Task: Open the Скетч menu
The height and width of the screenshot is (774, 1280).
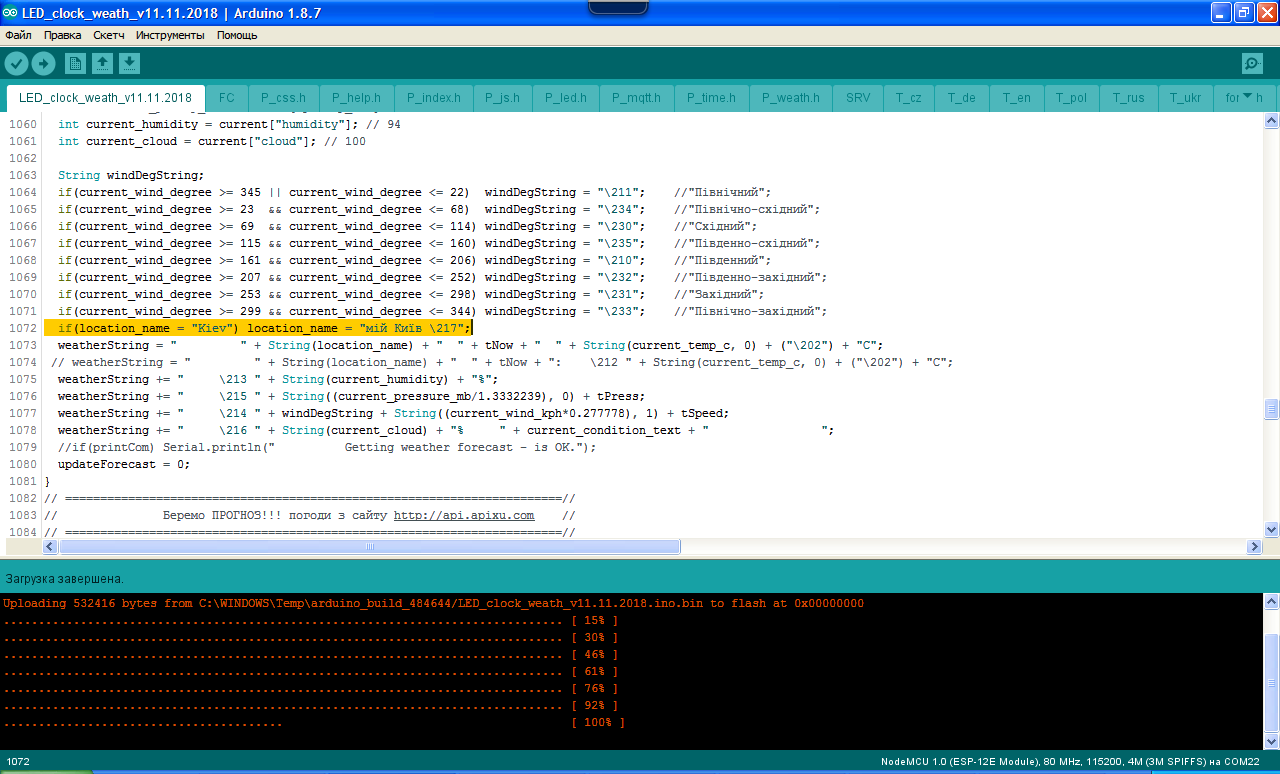Action: click(109, 35)
